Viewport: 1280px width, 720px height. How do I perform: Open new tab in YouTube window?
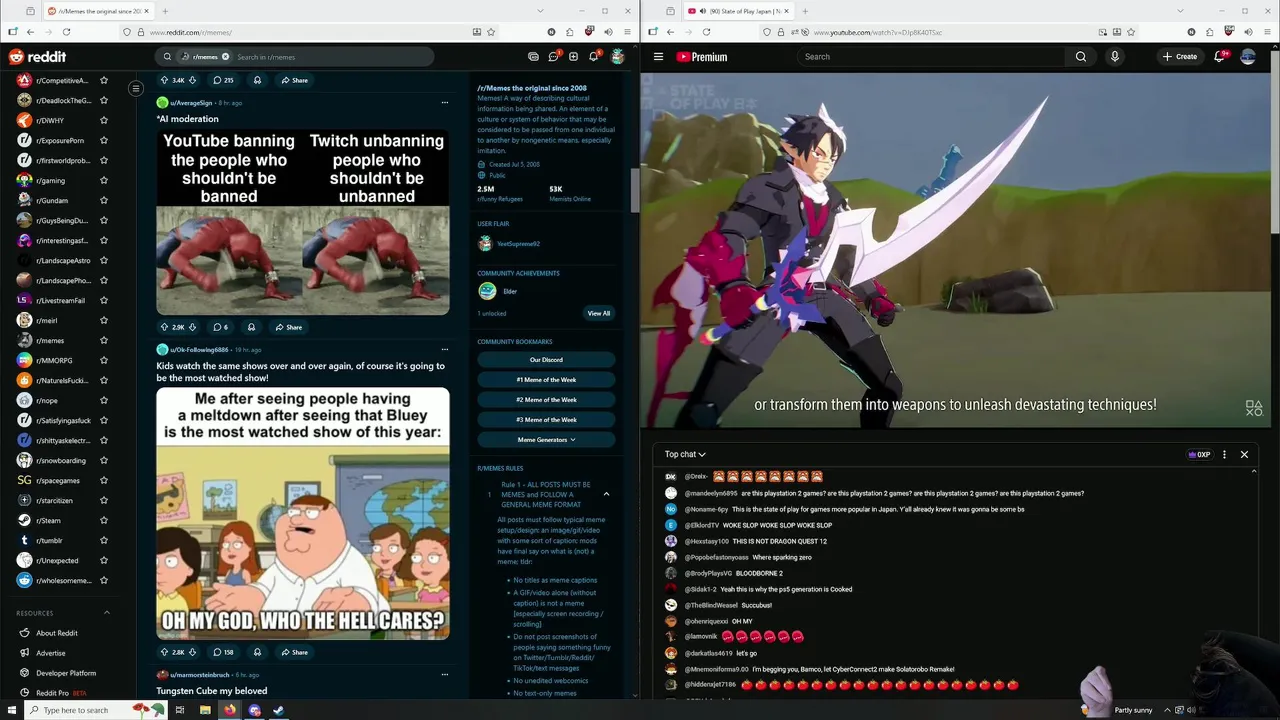pyautogui.click(x=805, y=11)
